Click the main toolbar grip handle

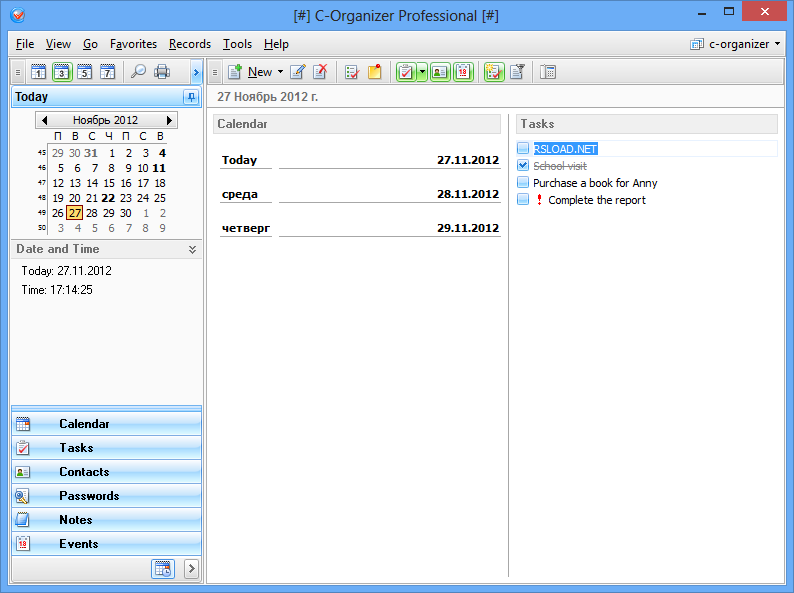(x=215, y=72)
